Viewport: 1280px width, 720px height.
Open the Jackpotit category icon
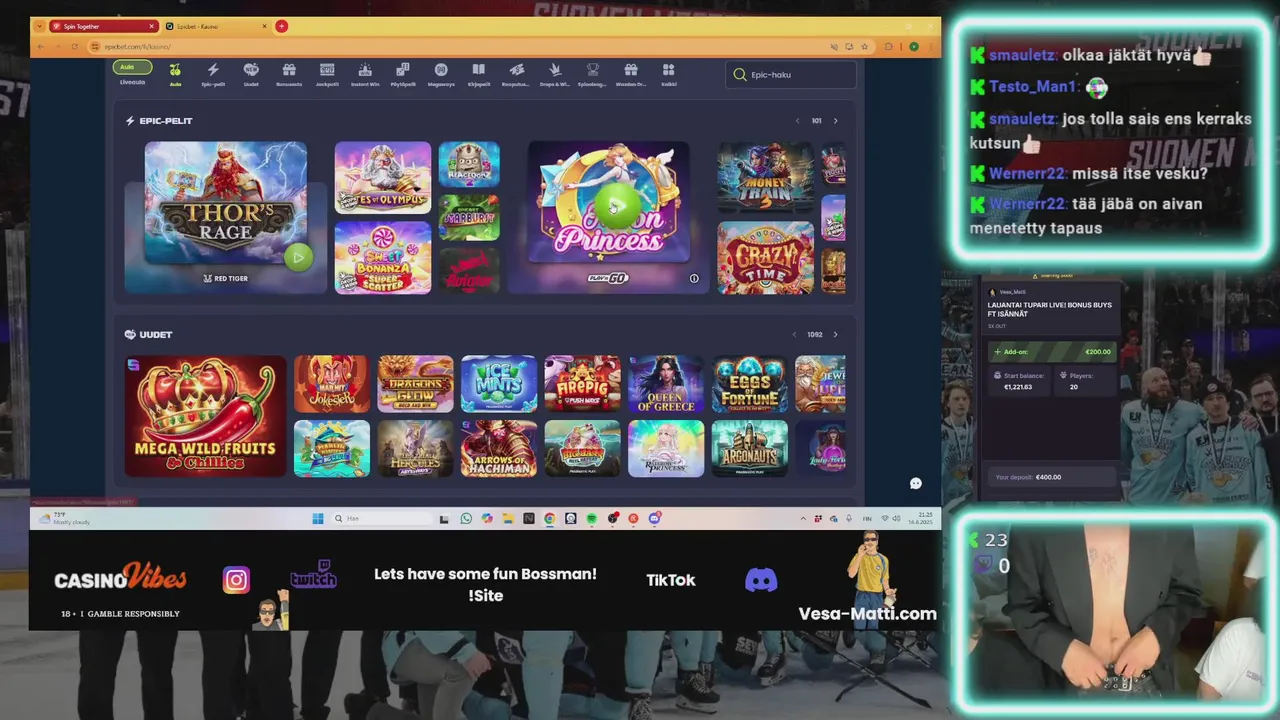click(x=327, y=74)
